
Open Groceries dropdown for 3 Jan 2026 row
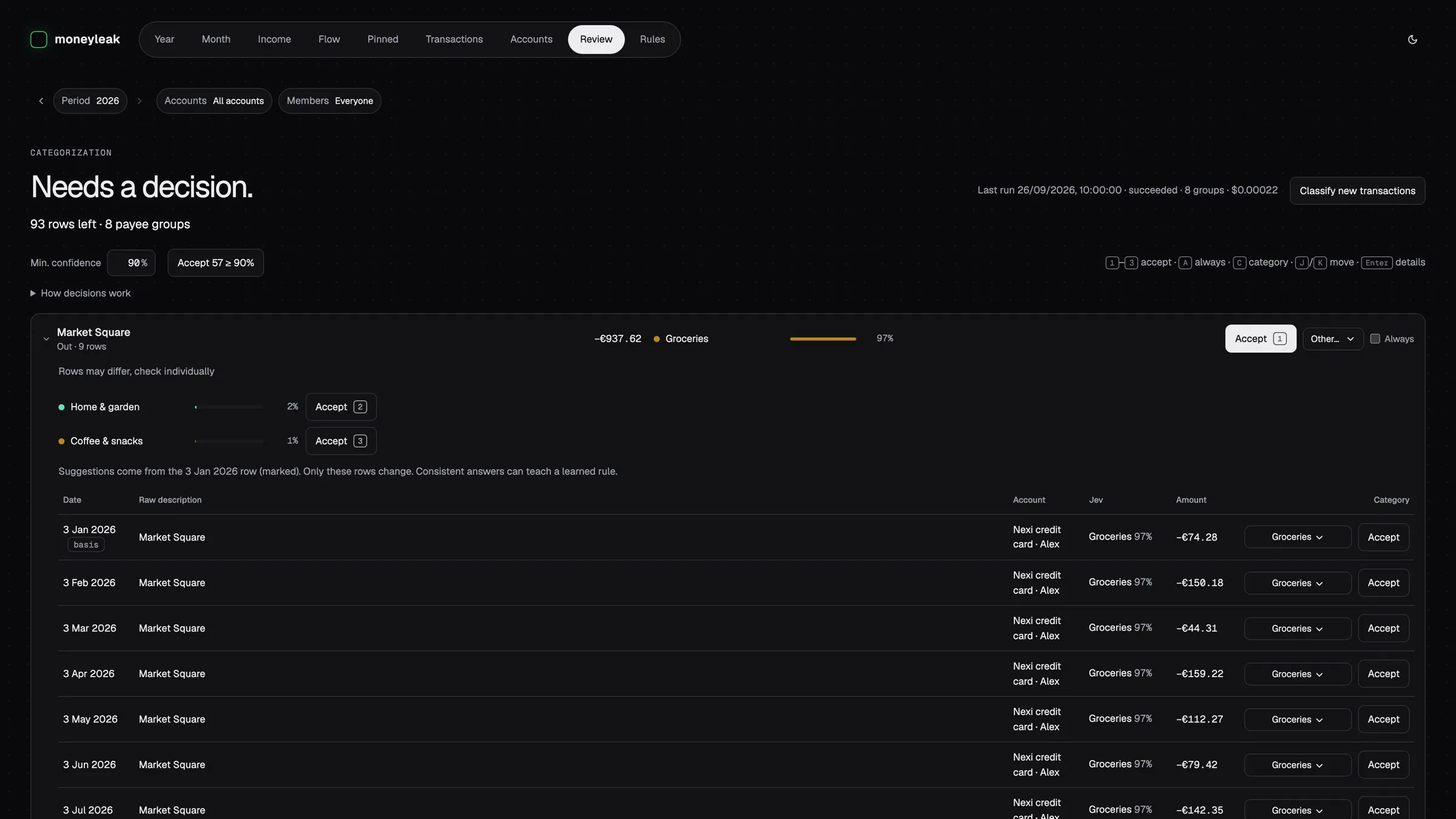pyautogui.click(x=1298, y=537)
